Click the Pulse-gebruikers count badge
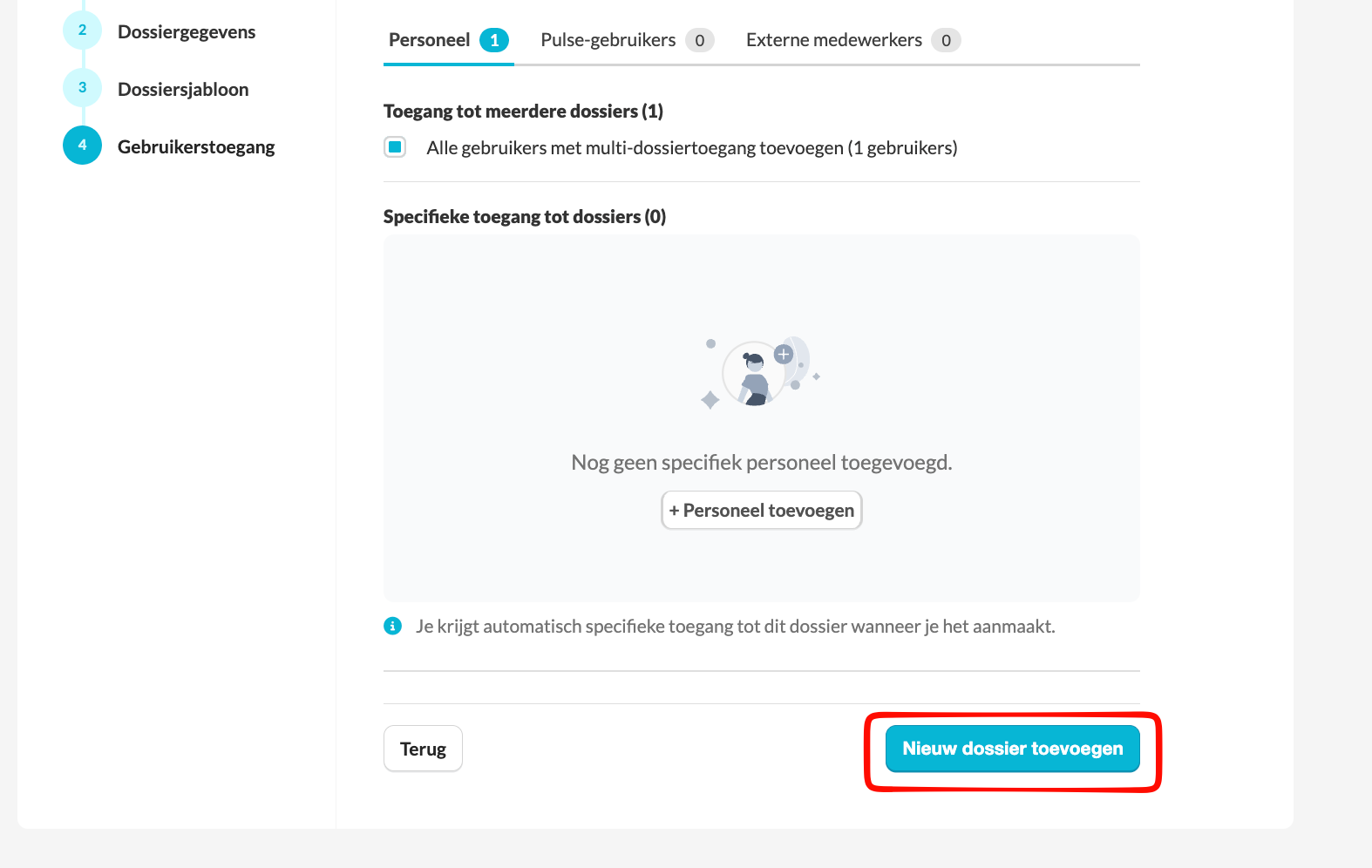This screenshot has width=1372, height=868. coord(699,40)
